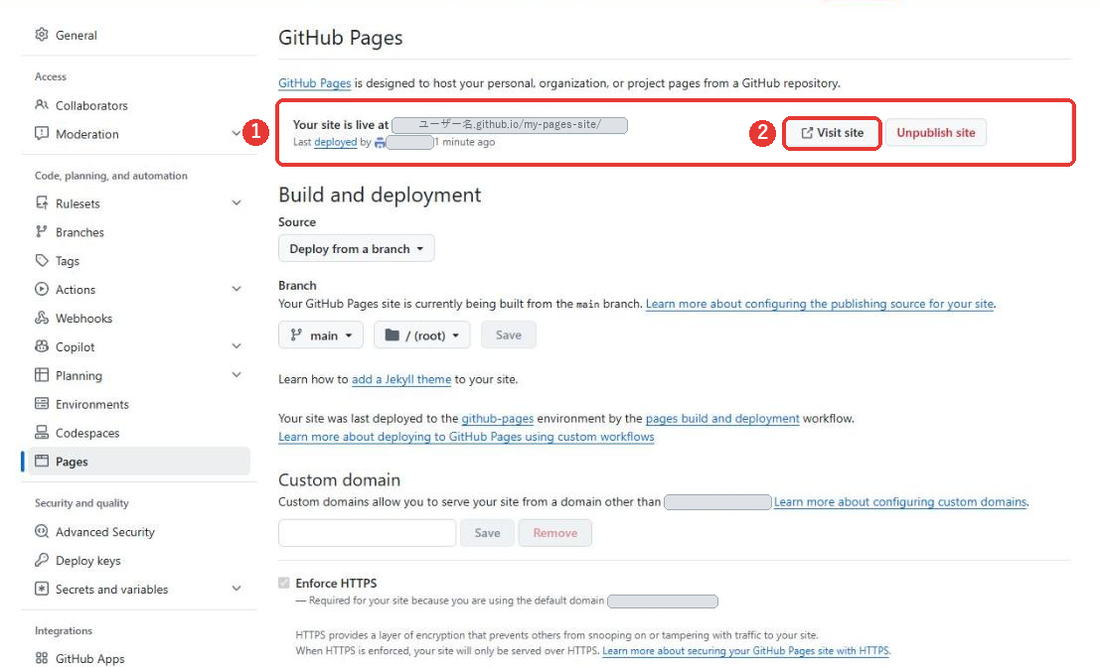Open the github-pages environment link

point(497,419)
